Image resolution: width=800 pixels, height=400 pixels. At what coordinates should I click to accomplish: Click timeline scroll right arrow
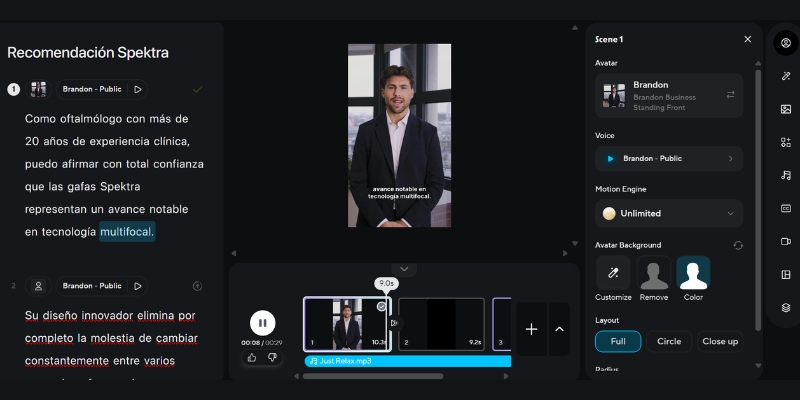coord(506,377)
